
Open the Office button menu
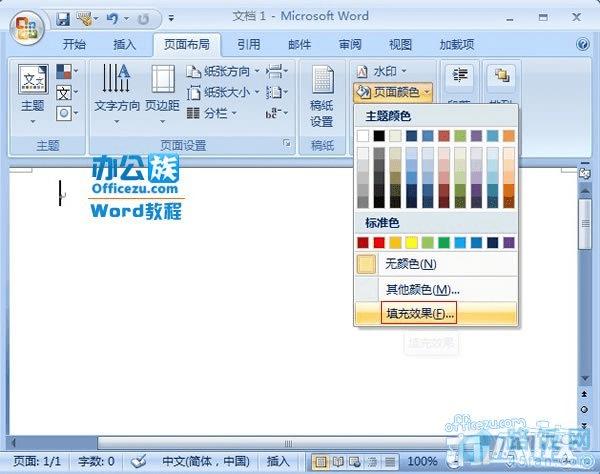click(26, 28)
